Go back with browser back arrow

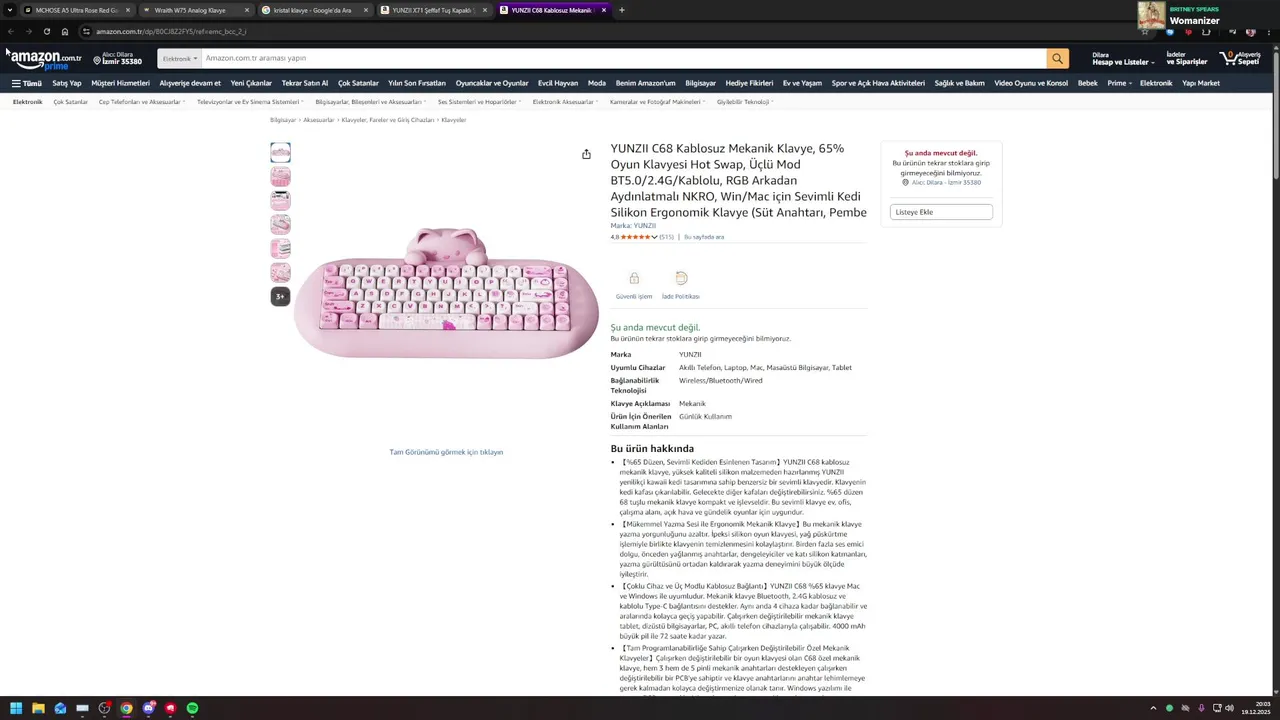pos(11,31)
